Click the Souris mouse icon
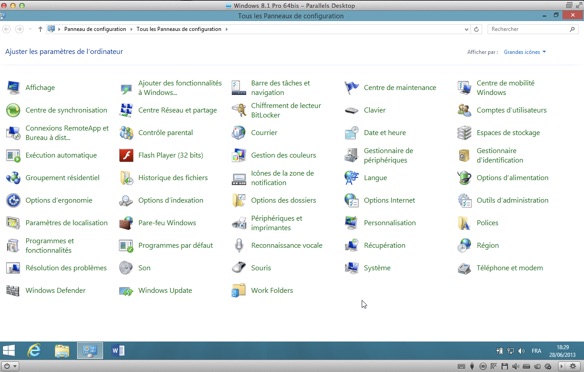This screenshot has width=584, height=372. click(239, 268)
